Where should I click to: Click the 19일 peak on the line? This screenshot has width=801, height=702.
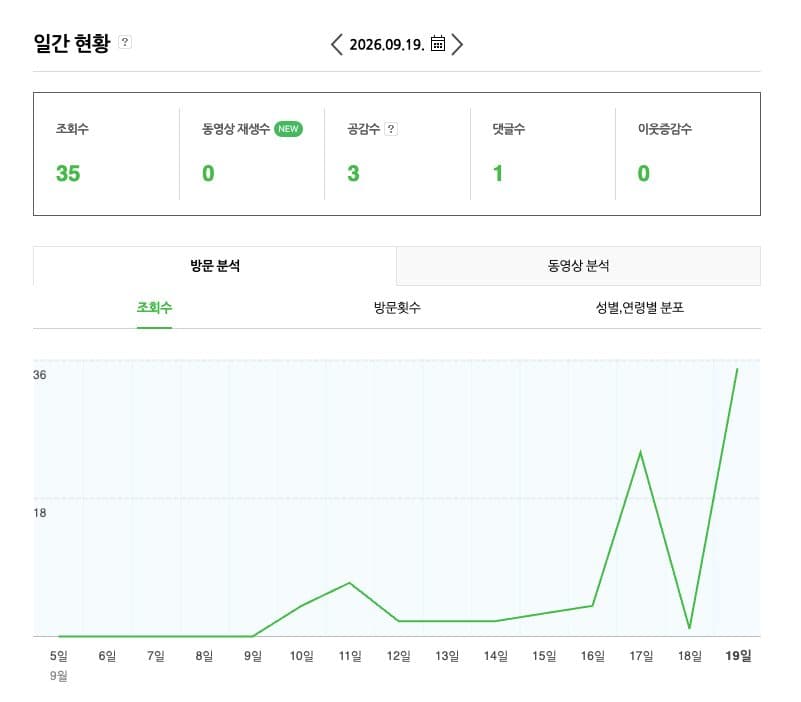737,369
